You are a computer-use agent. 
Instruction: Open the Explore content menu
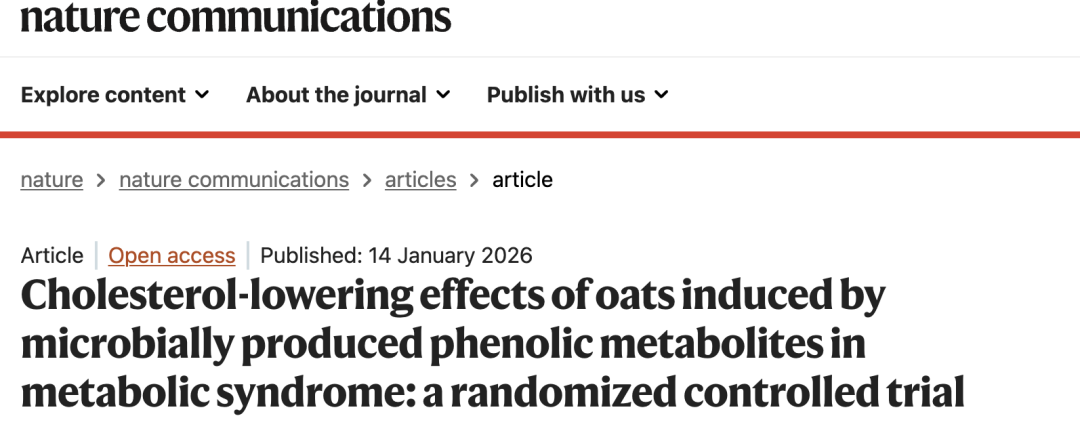[103, 95]
